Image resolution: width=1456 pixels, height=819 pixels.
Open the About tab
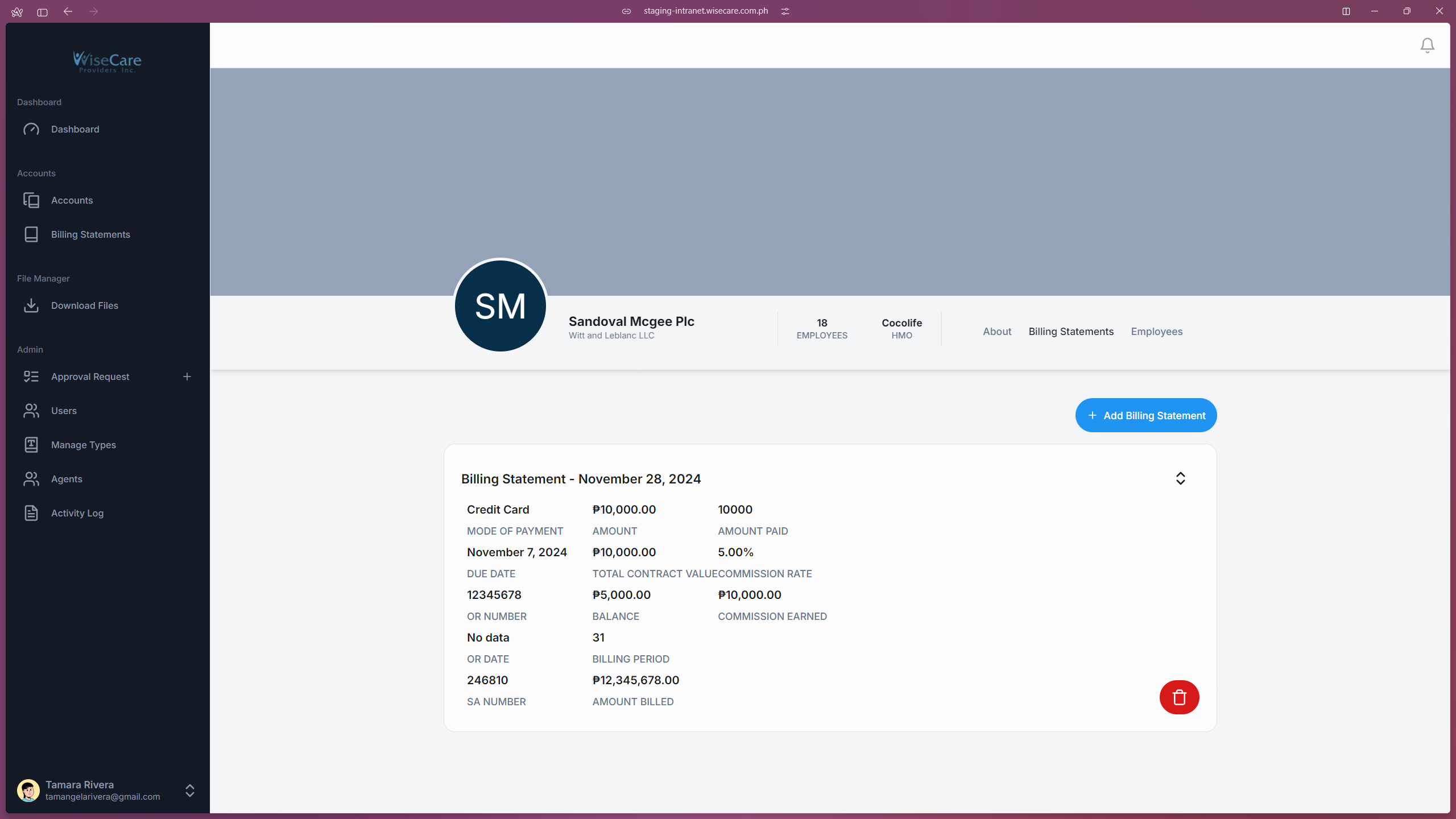[996, 331]
